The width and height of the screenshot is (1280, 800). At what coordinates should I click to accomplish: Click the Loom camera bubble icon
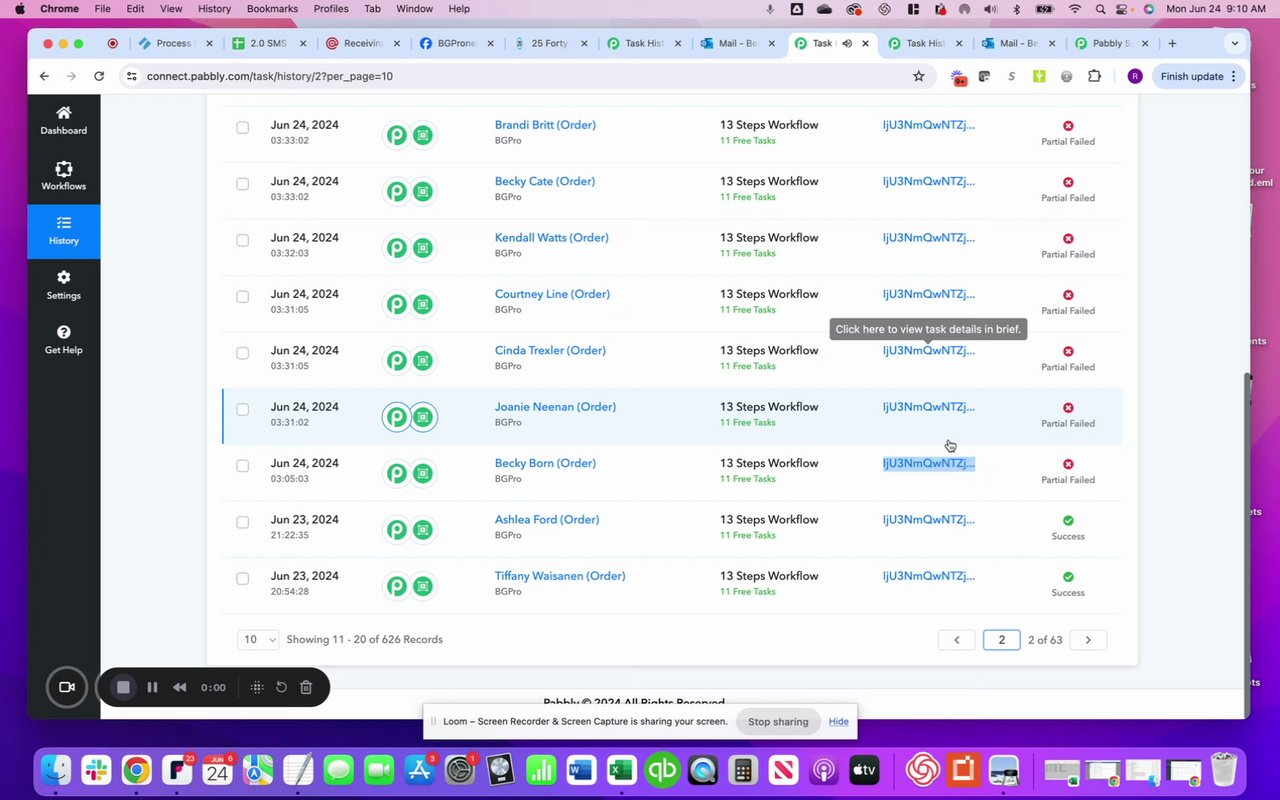[67, 687]
